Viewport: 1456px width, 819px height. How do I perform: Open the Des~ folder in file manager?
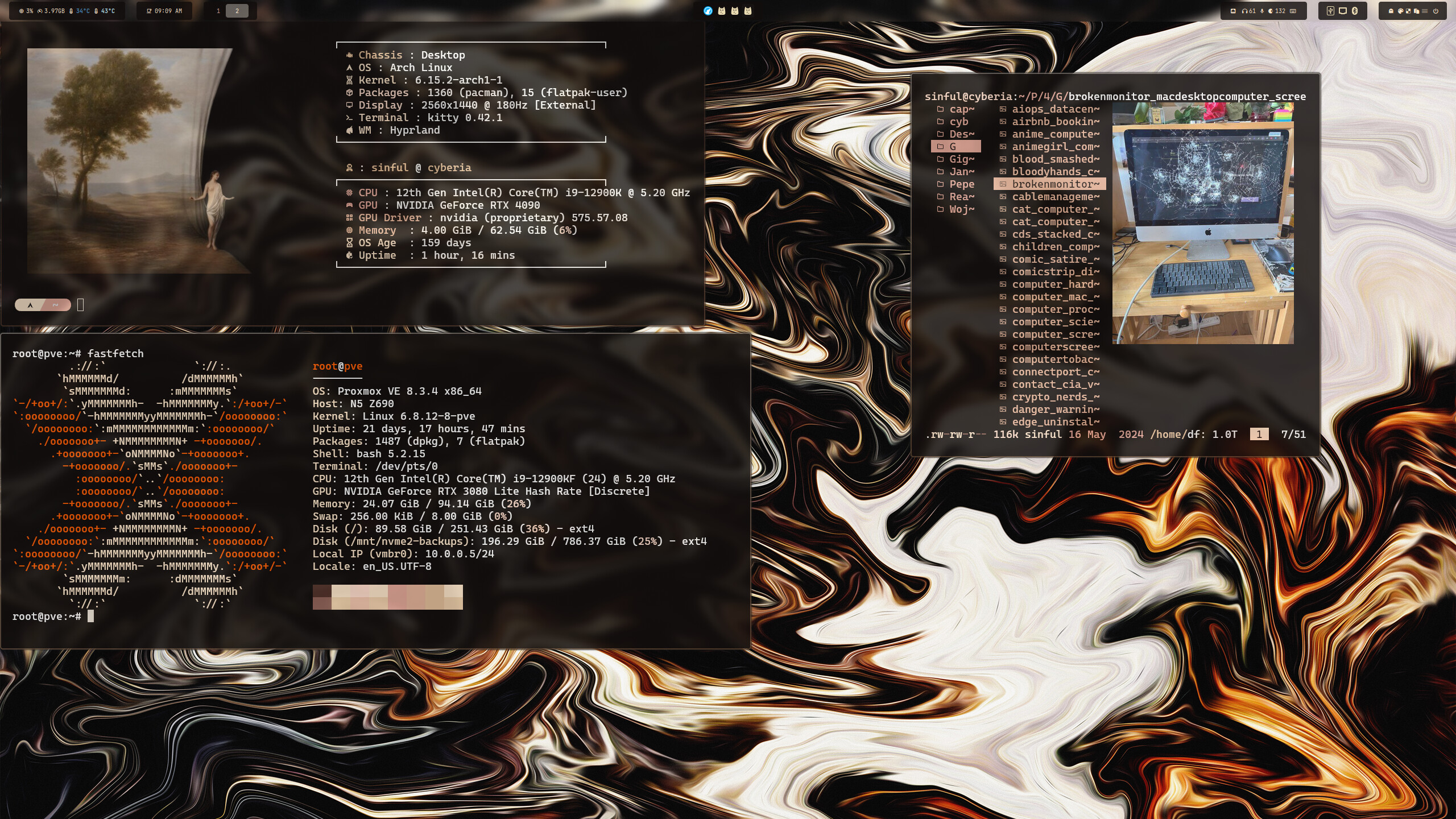pos(956,134)
